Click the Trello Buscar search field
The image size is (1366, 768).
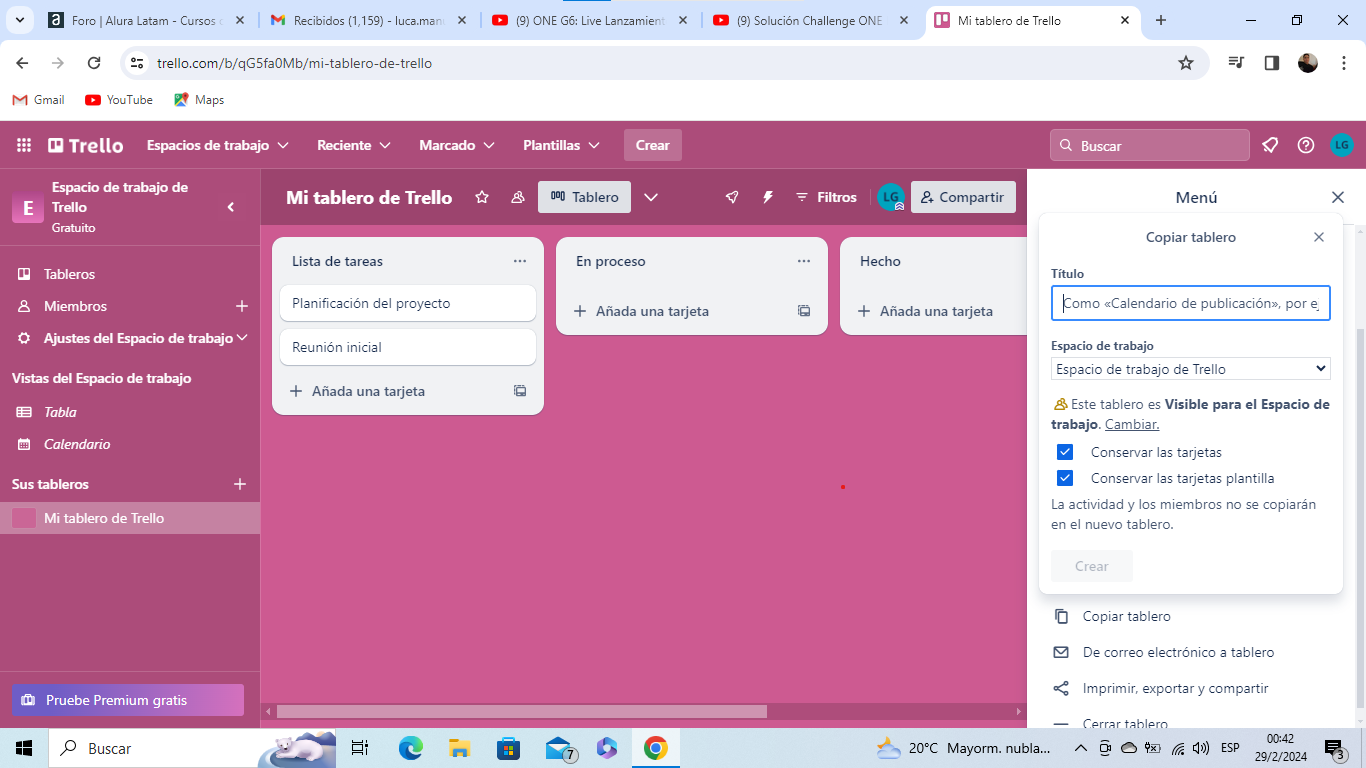(x=1150, y=145)
